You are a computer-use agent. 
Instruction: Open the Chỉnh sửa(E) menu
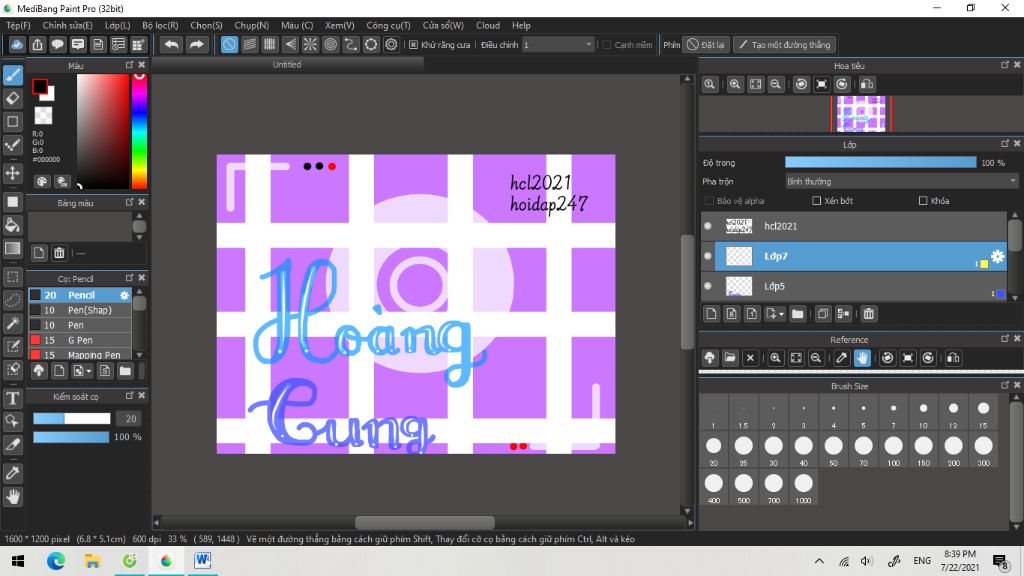pos(67,25)
